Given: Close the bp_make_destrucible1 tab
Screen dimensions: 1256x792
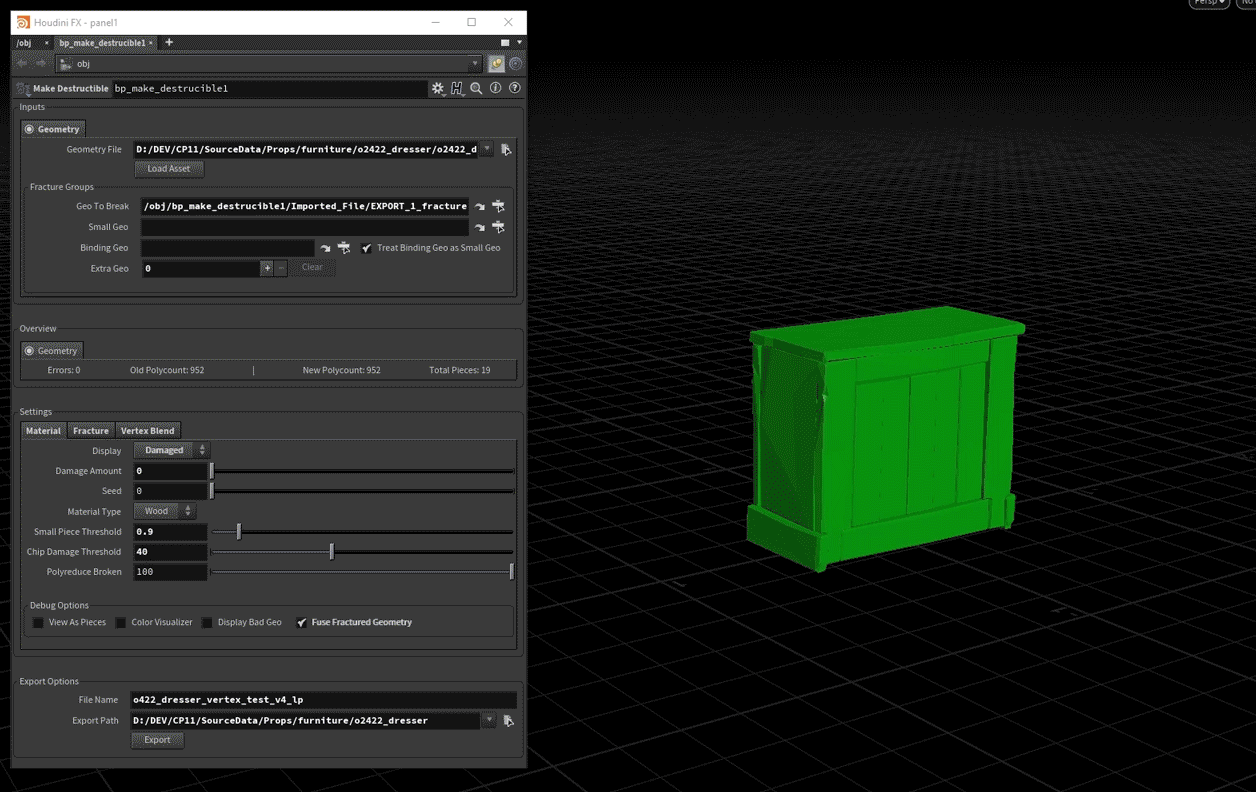Looking at the screenshot, I should pyautogui.click(x=151, y=43).
